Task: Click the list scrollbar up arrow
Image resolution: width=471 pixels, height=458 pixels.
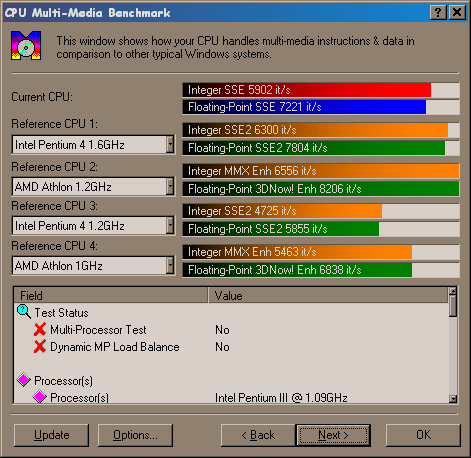Action: coord(453,291)
